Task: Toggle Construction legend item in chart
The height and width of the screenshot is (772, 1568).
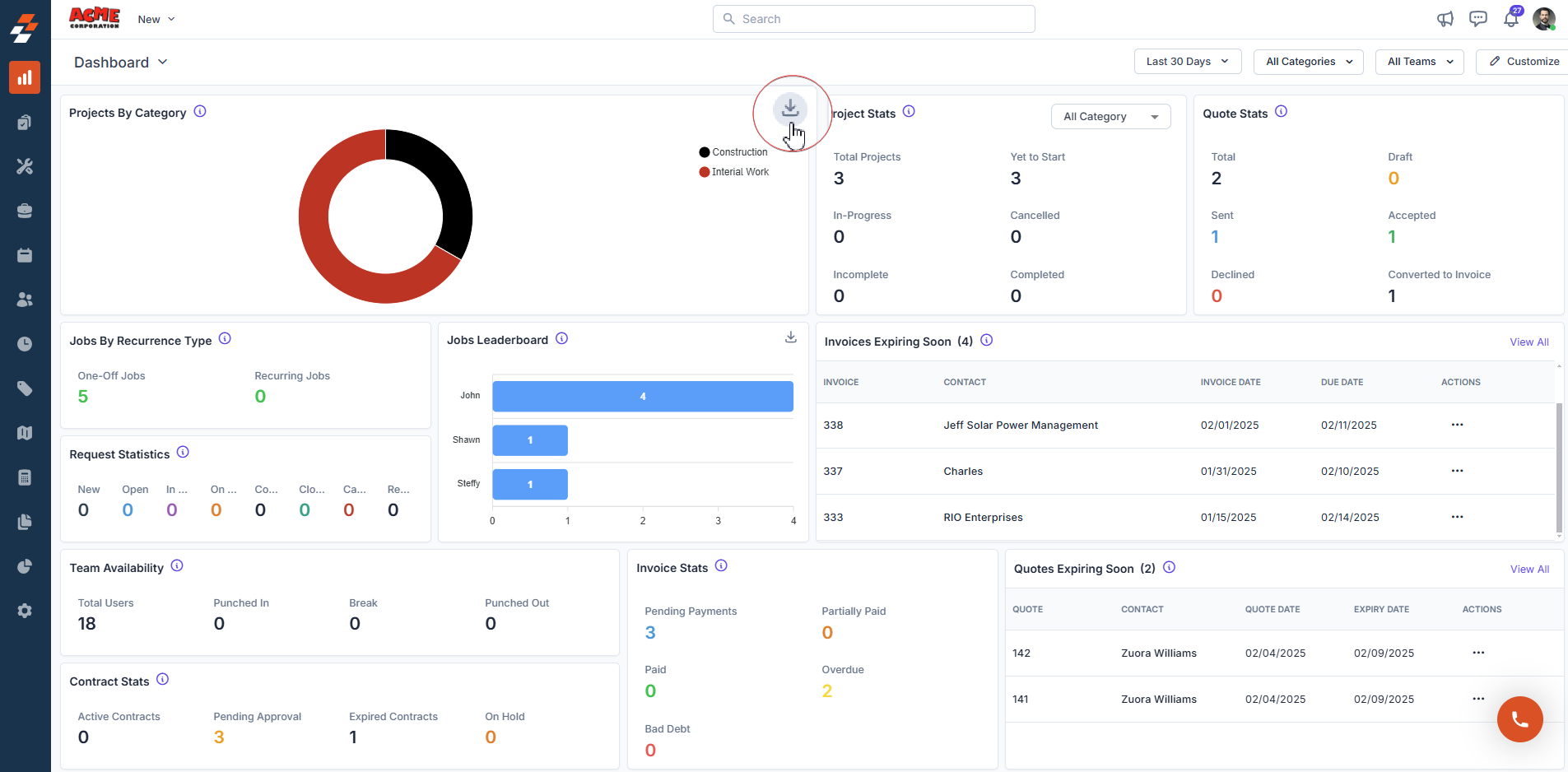Action: (733, 152)
